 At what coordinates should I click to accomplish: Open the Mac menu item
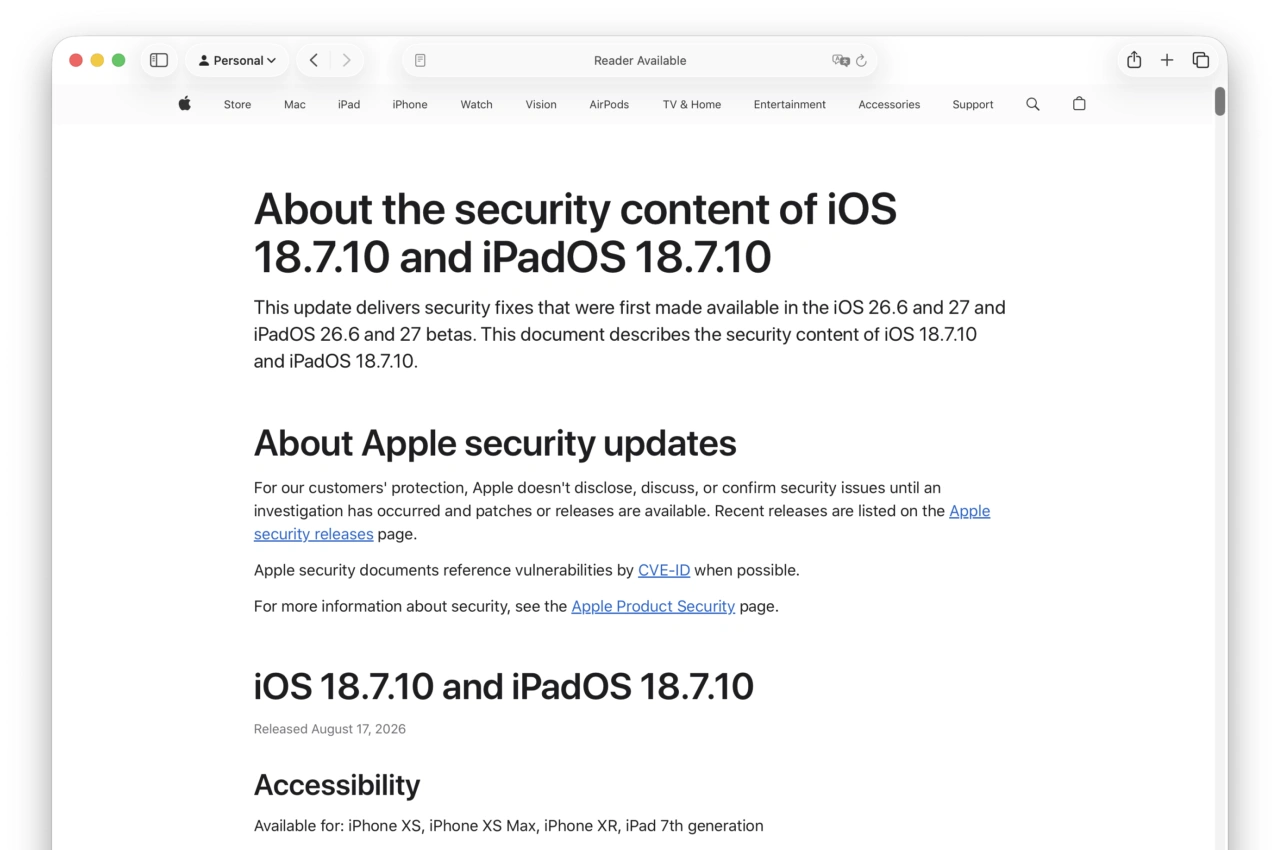[295, 104]
